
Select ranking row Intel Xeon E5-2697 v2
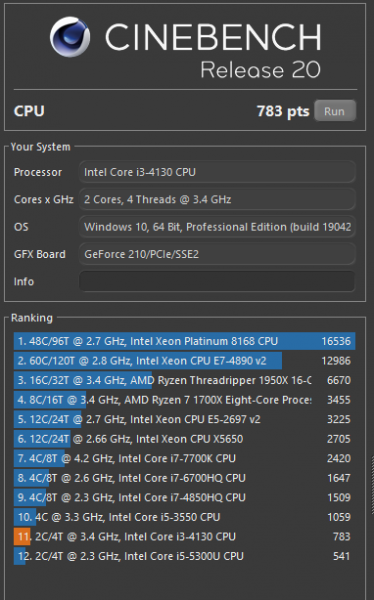click(x=185, y=419)
